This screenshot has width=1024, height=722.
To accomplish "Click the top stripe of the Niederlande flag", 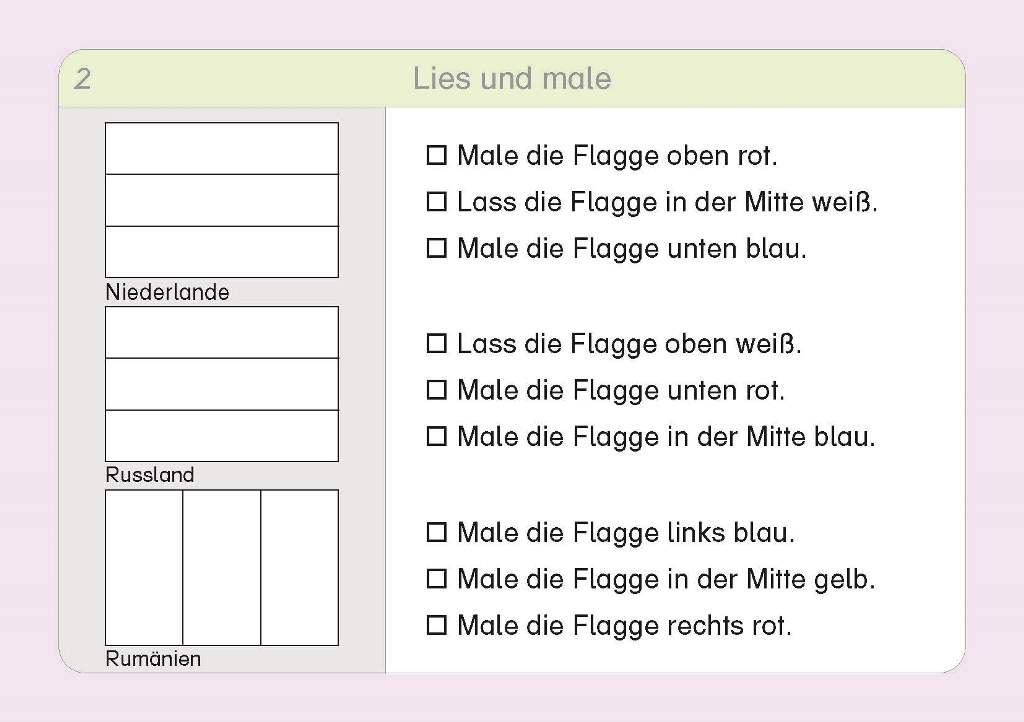I will (x=221, y=148).
